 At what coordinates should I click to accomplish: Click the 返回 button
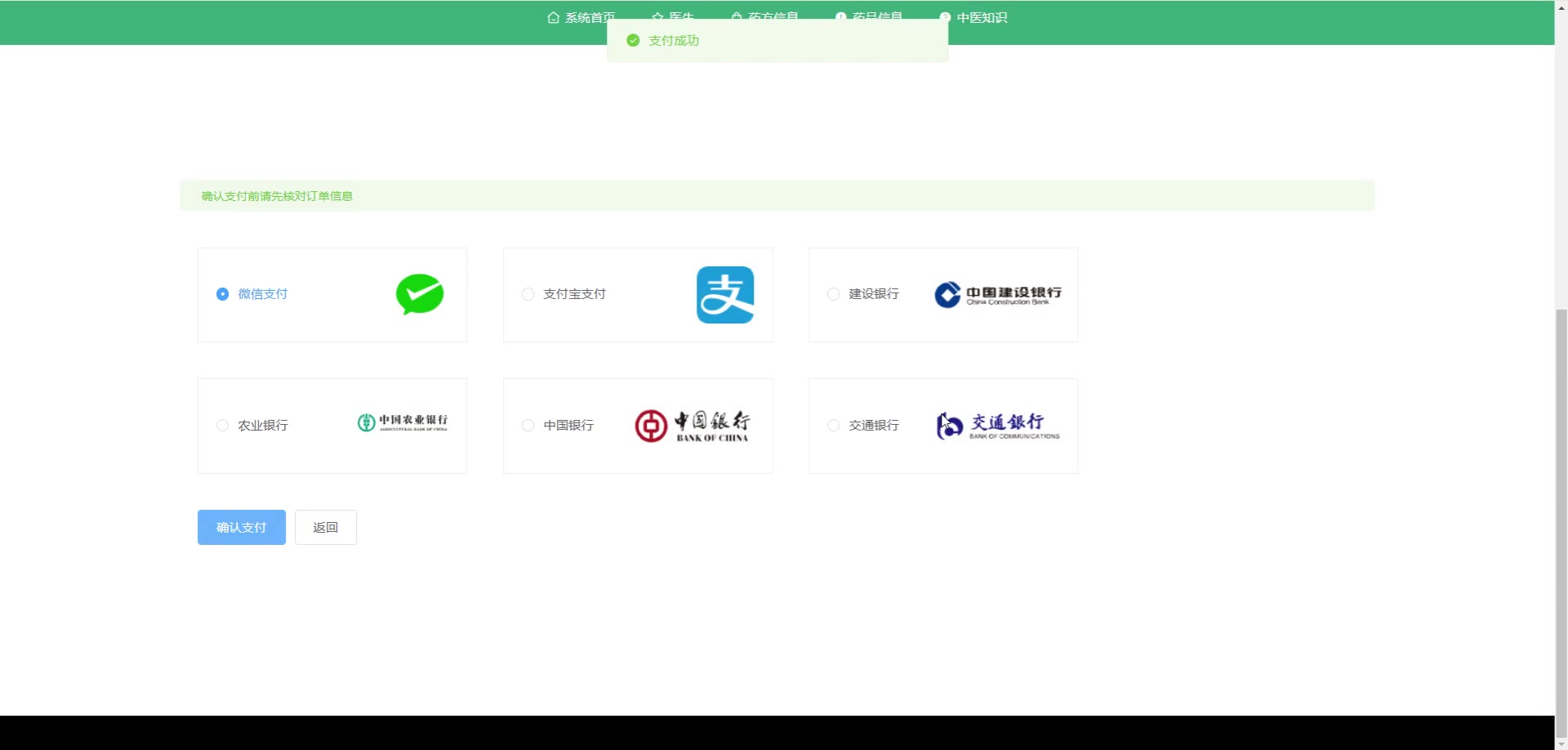pos(326,527)
